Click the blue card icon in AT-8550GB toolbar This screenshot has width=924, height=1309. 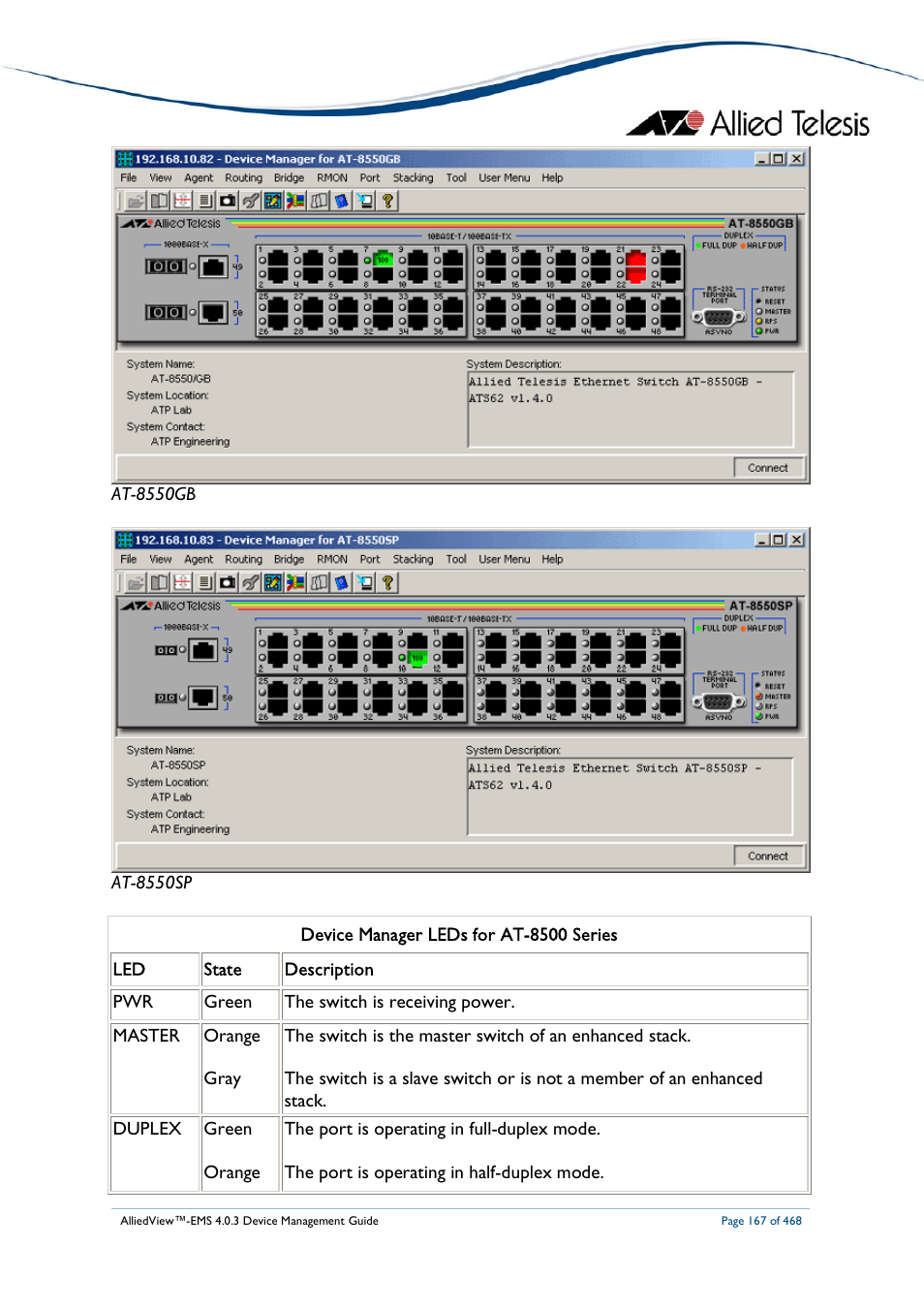coord(341,201)
